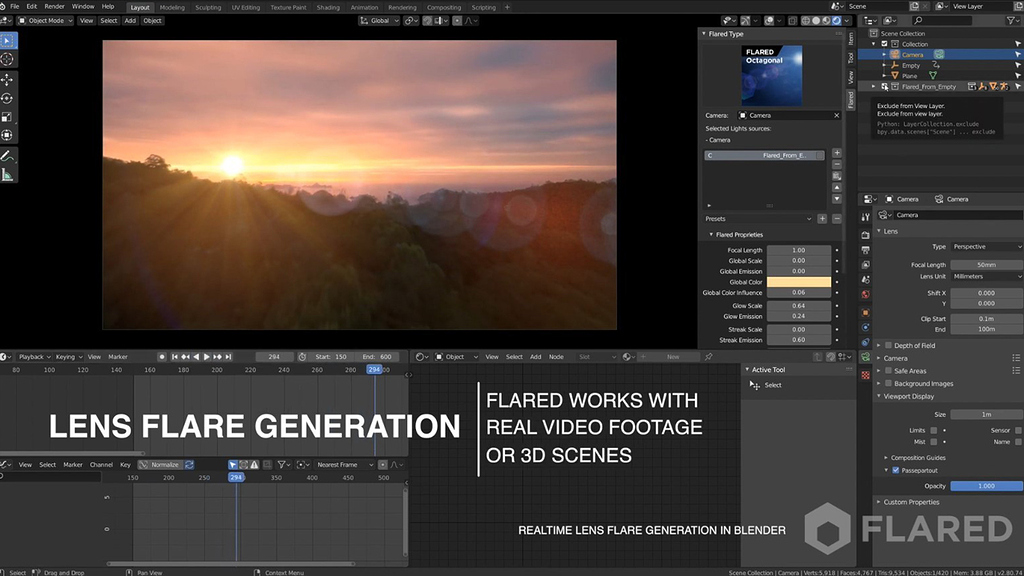The height and width of the screenshot is (576, 1024).
Task: Switch to the Modeling workspace tab
Action: coord(172,7)
